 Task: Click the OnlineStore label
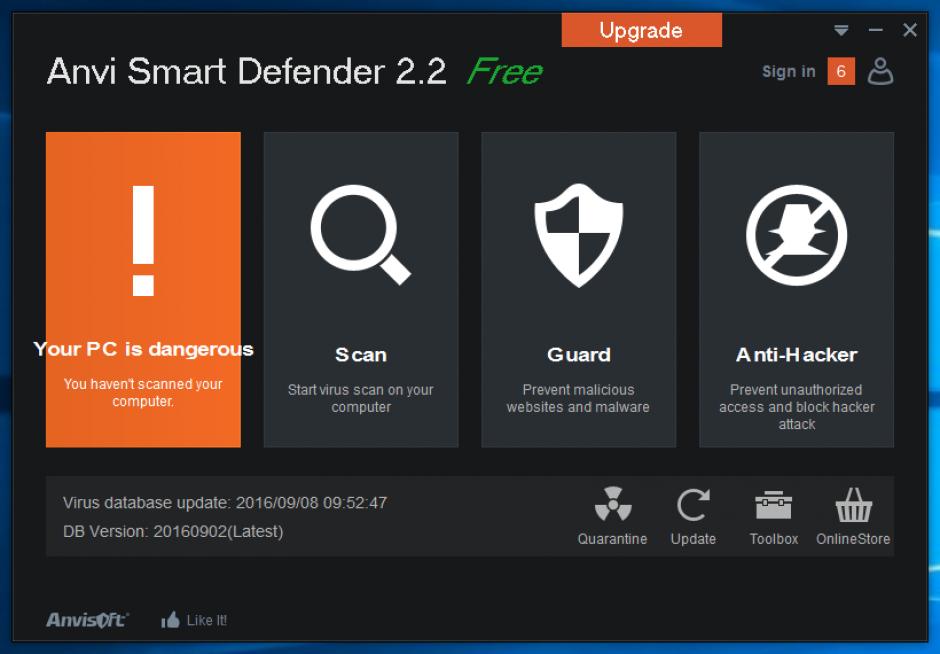pos(853,539)
